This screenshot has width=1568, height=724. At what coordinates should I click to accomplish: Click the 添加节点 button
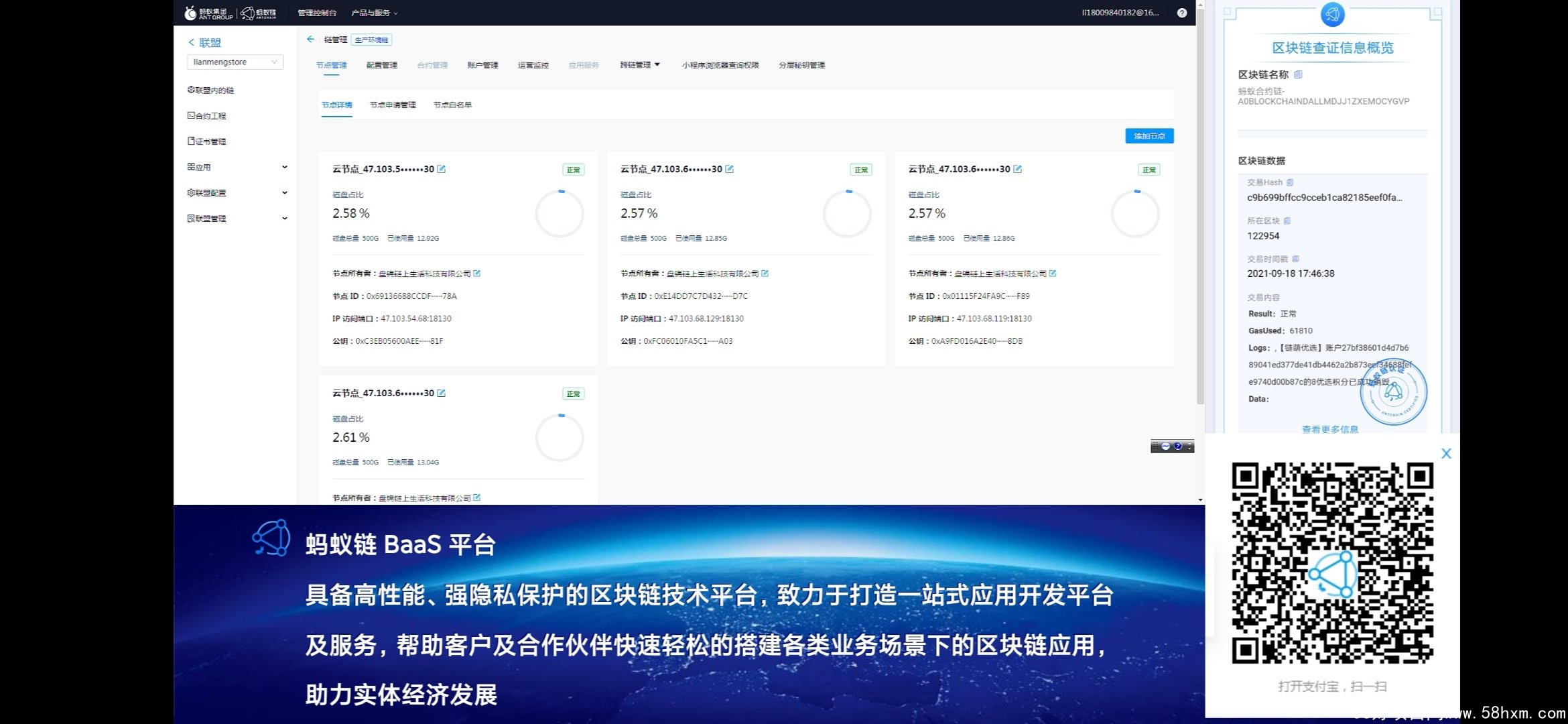(1149, 135)
